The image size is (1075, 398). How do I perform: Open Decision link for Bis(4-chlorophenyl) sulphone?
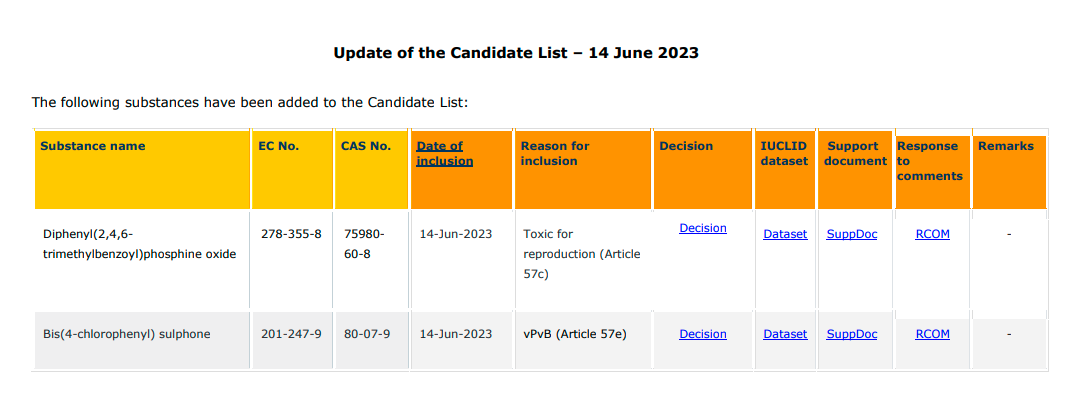(x=703, y=334)
